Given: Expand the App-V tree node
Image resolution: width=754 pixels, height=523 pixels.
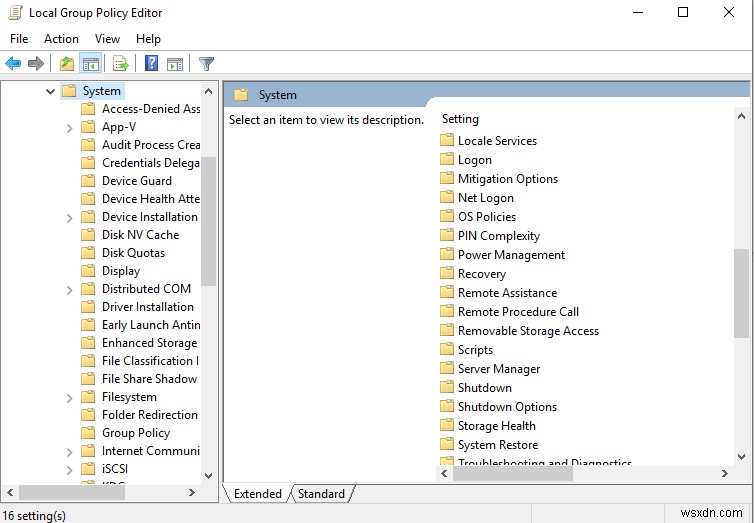Looking at the screenshot, I should click(x=69, y=128).
